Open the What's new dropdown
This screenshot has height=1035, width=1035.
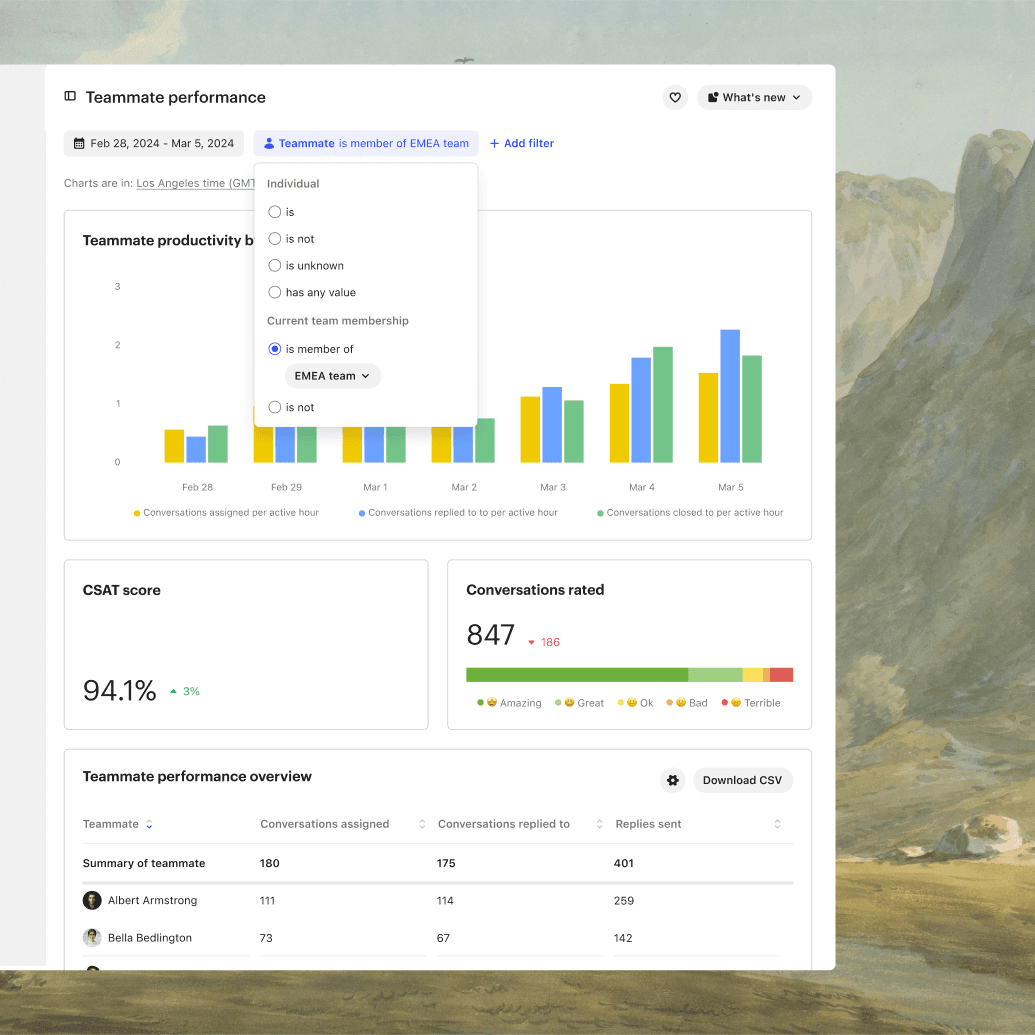(754, 98)
